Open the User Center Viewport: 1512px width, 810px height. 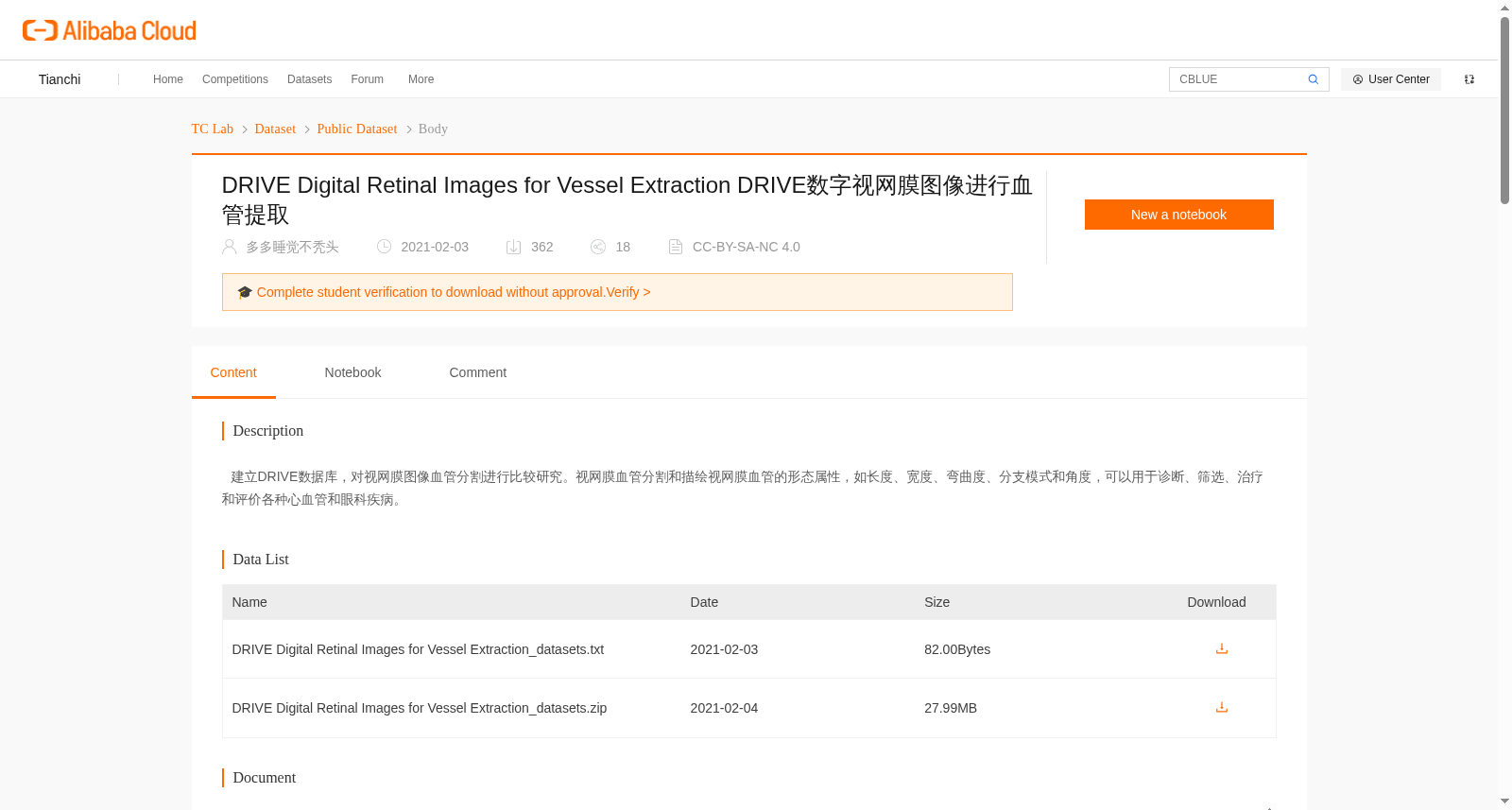[1390, 79]
